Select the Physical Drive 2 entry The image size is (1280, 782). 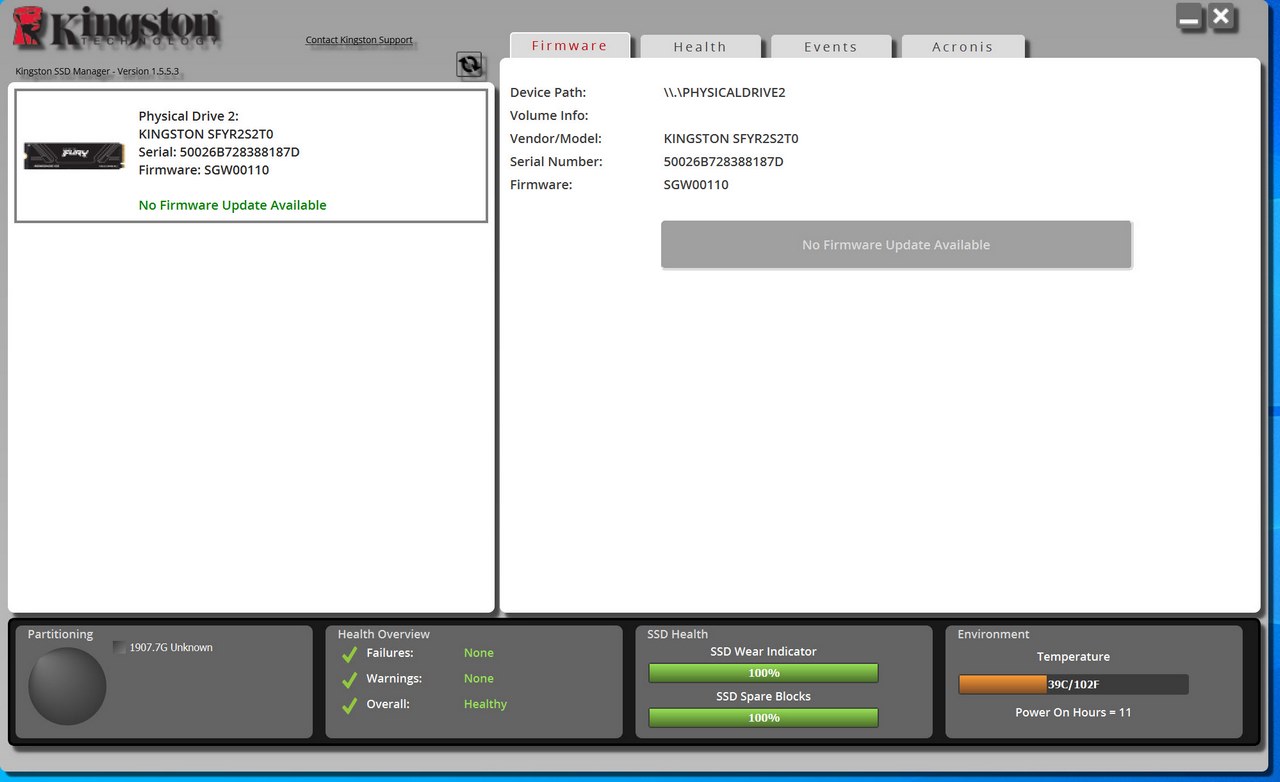pos(251,155)
